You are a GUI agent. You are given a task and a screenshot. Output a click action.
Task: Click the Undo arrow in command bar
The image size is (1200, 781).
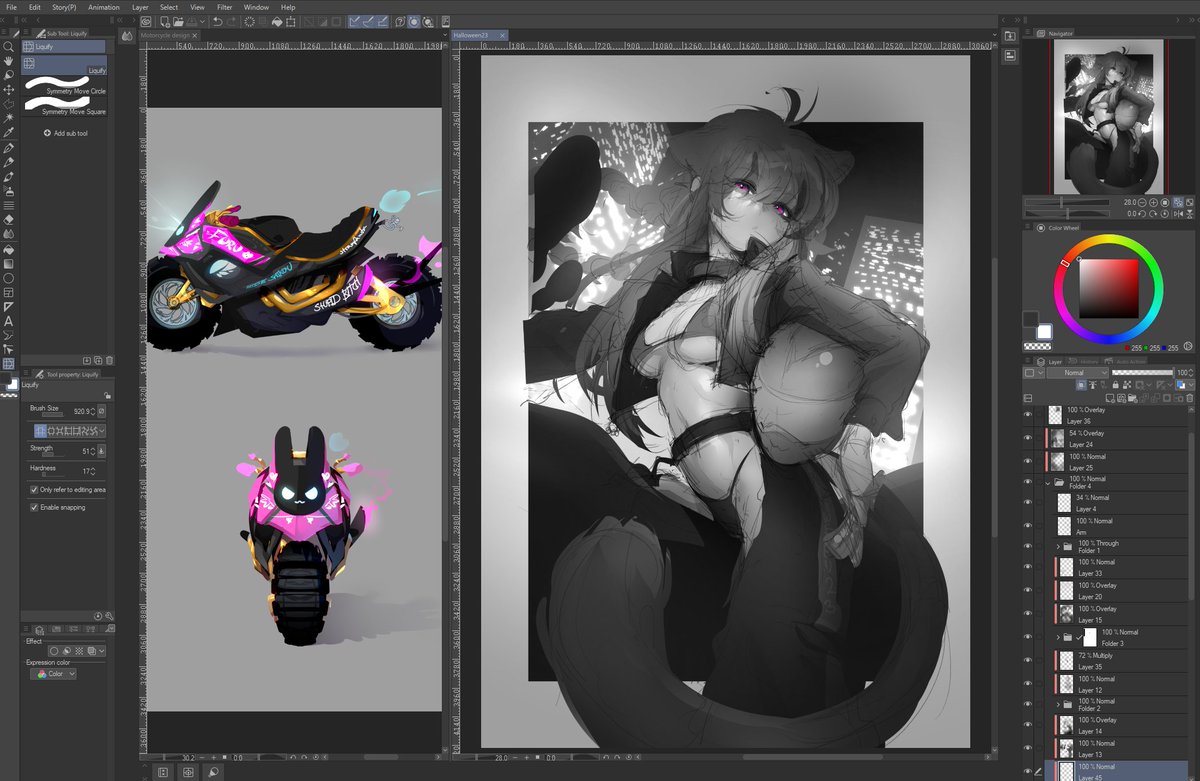click(x=217, y=21)
